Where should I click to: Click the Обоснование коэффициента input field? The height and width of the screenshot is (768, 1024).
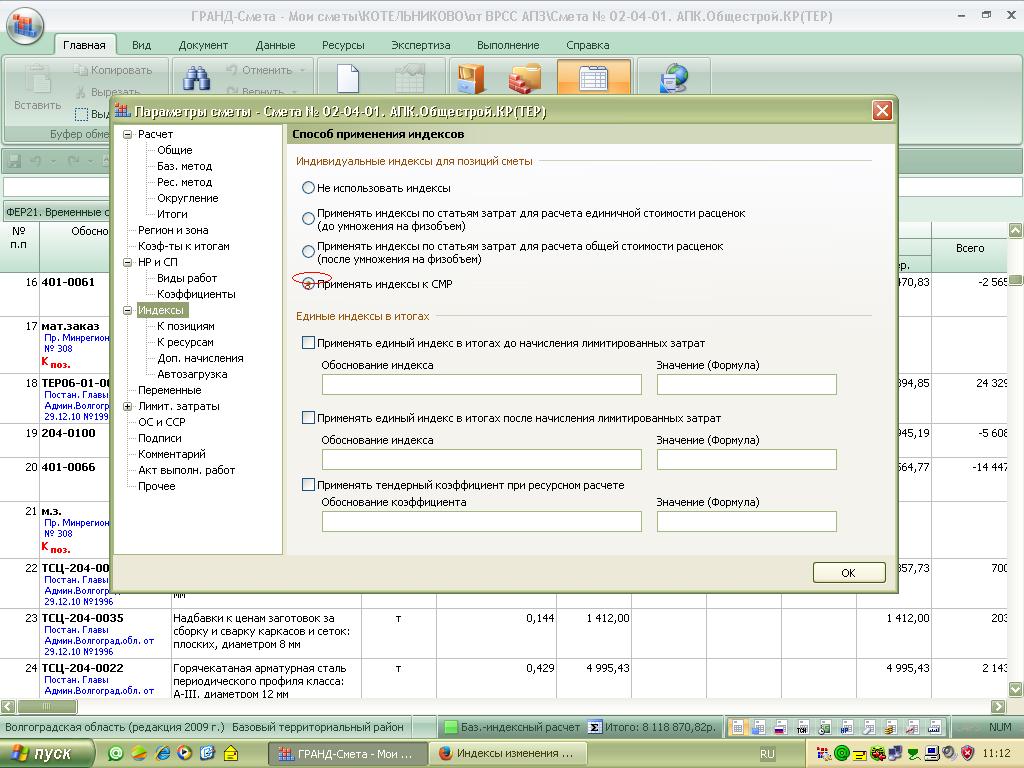coord(481,521)
